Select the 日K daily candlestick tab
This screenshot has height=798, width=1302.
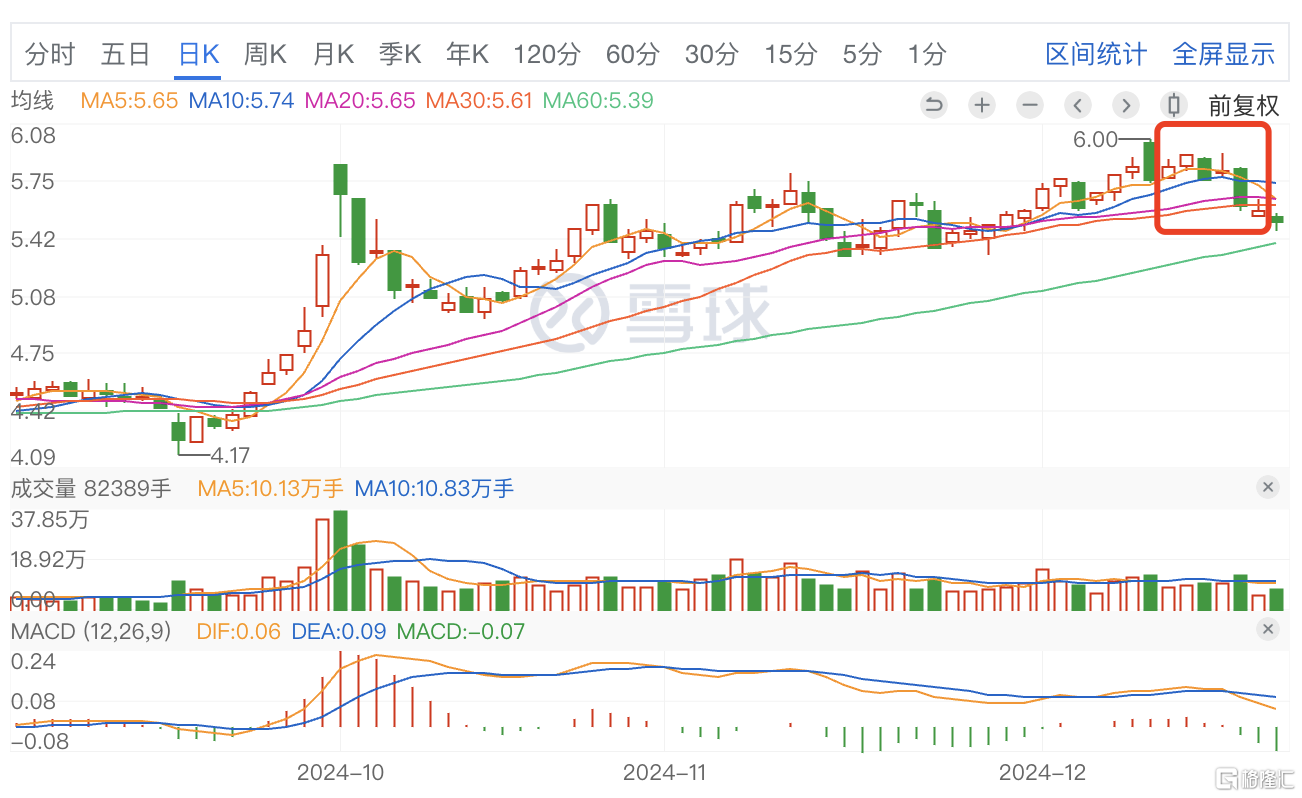[x=198, y=54]
